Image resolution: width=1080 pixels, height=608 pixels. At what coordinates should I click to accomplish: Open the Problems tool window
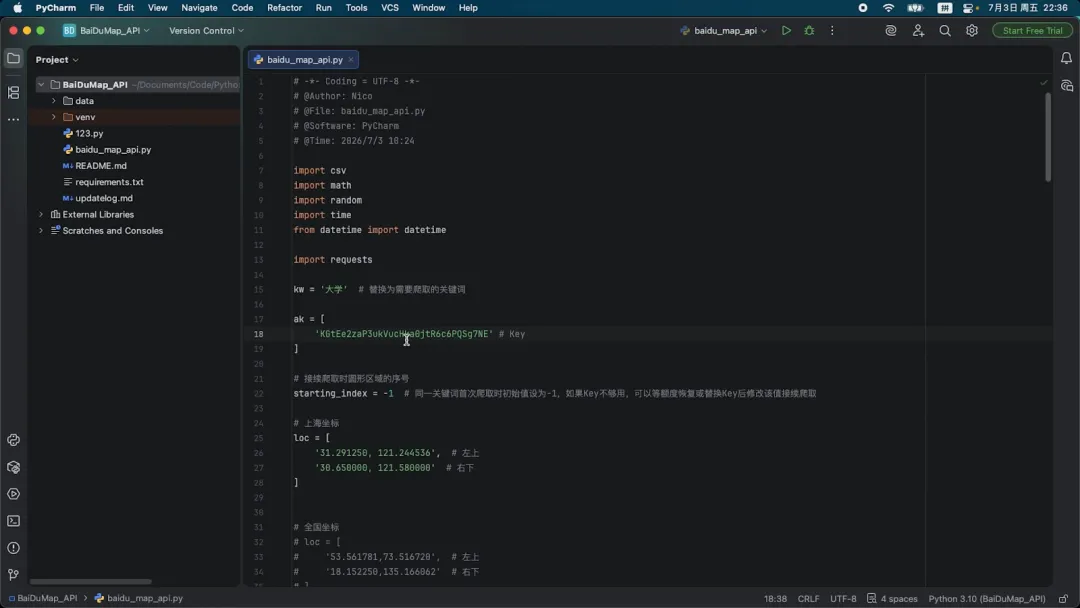13,548
